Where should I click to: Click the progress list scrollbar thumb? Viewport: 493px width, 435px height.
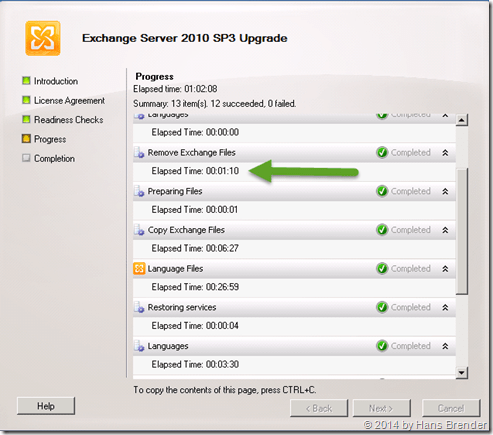pyautogui.click(x=462, y=231)
